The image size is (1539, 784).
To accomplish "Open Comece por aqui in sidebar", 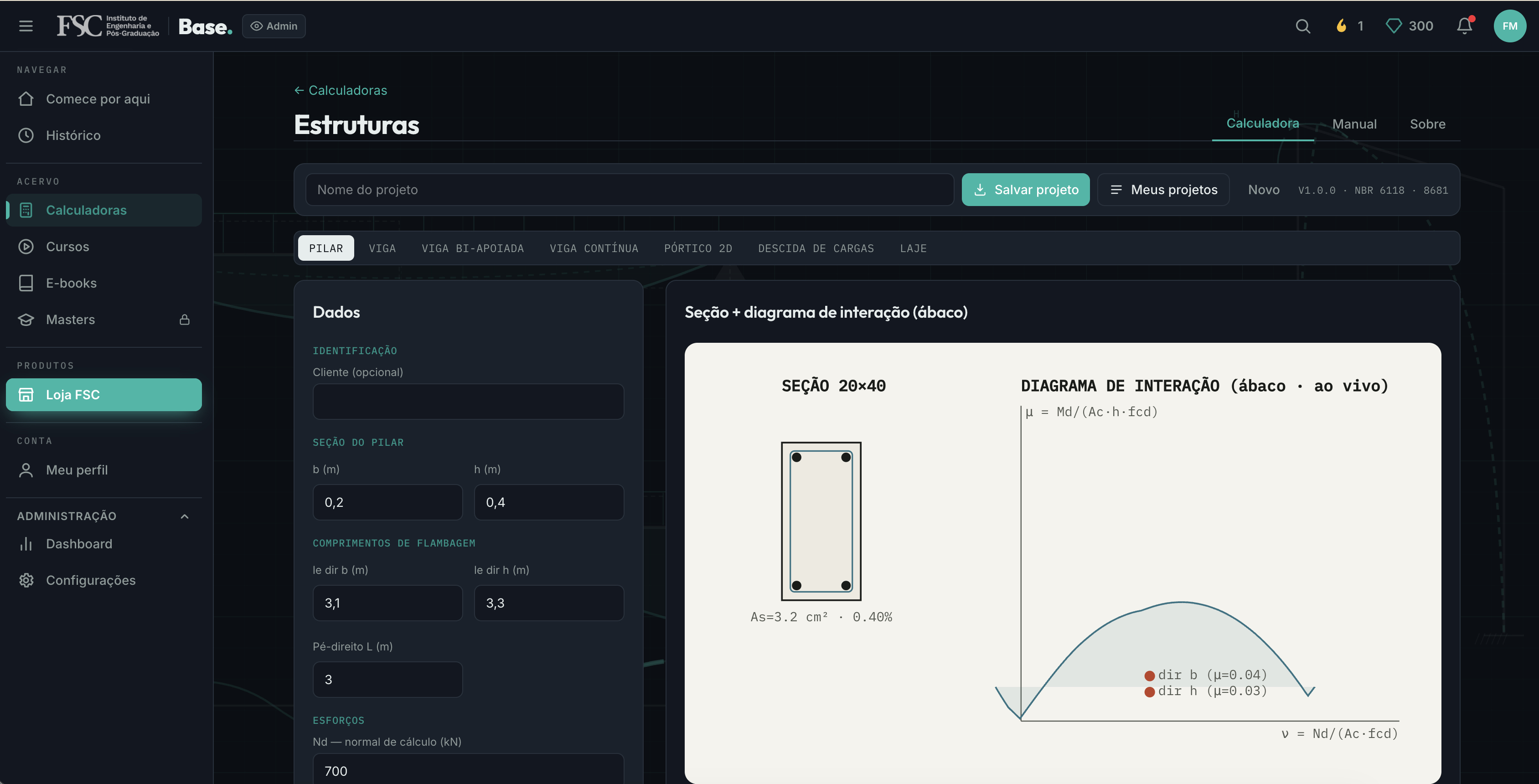I will (x=104, y=98).
